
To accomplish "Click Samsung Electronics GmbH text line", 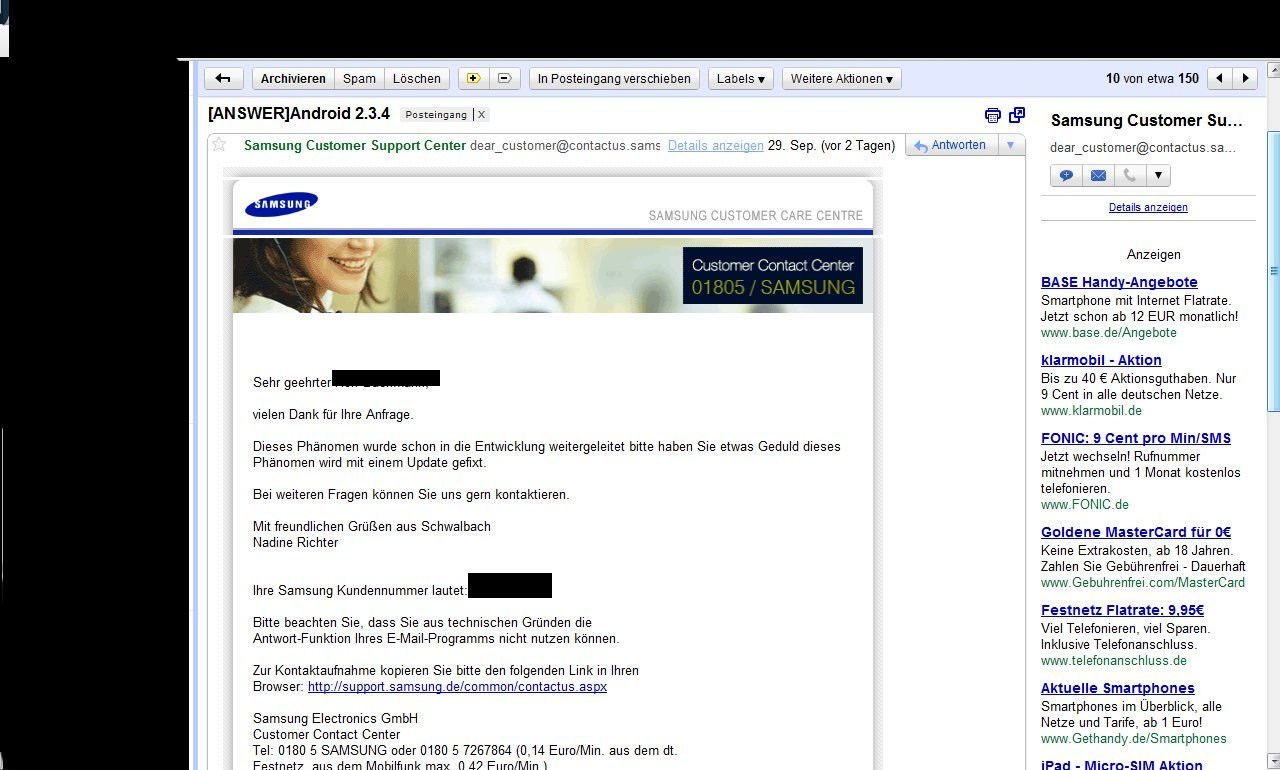I will [x=335, y=718].
